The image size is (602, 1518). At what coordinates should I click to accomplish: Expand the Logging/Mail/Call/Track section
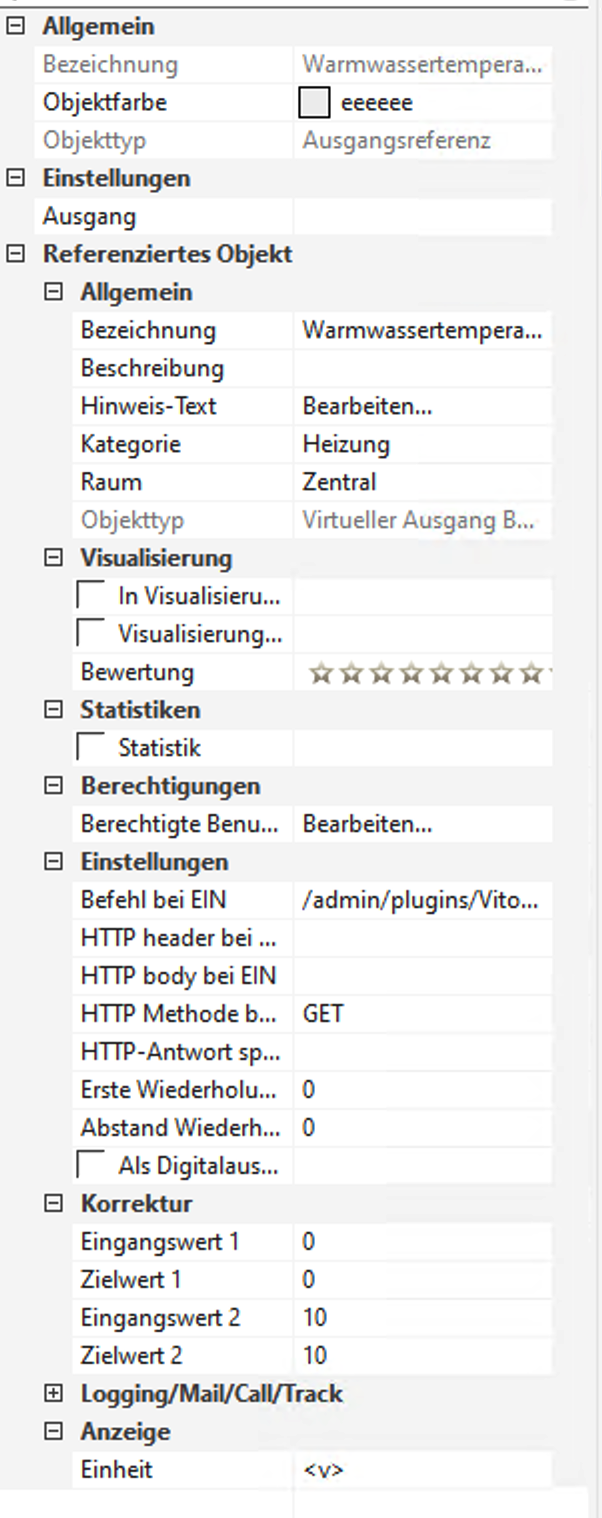tap(54, 1393)
